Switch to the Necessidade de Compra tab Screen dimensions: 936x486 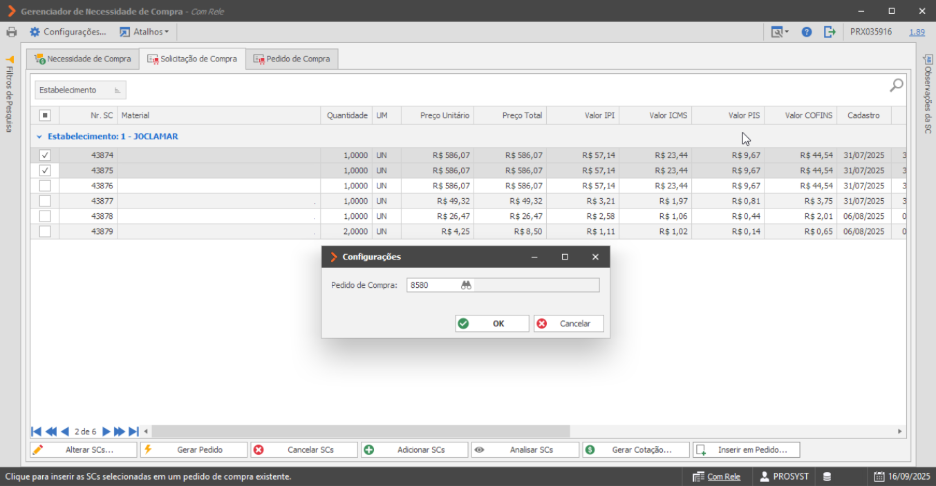pyautogui.click(x=83, y=59)
